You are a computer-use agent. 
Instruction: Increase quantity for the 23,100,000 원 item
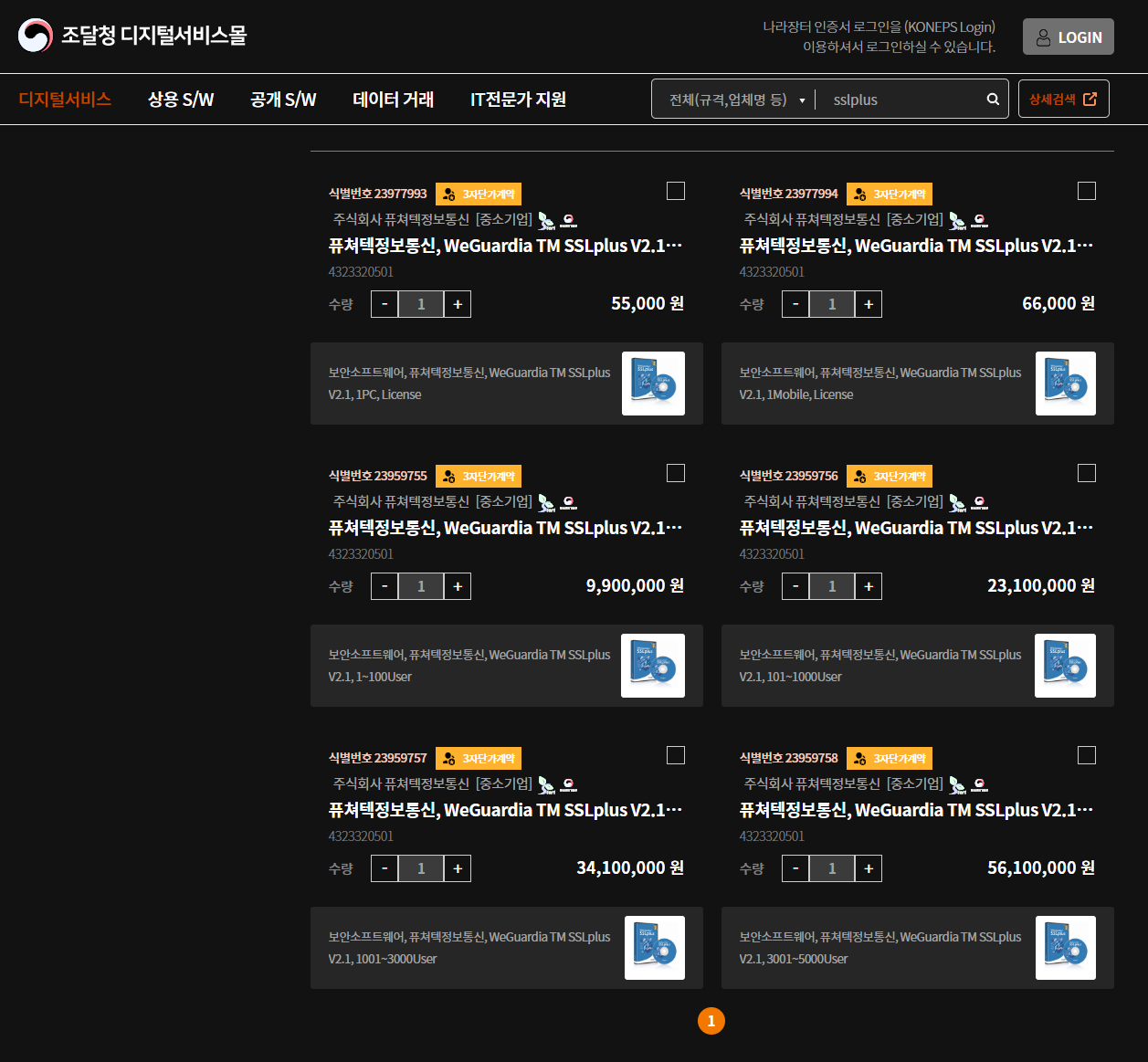[869, 586]
